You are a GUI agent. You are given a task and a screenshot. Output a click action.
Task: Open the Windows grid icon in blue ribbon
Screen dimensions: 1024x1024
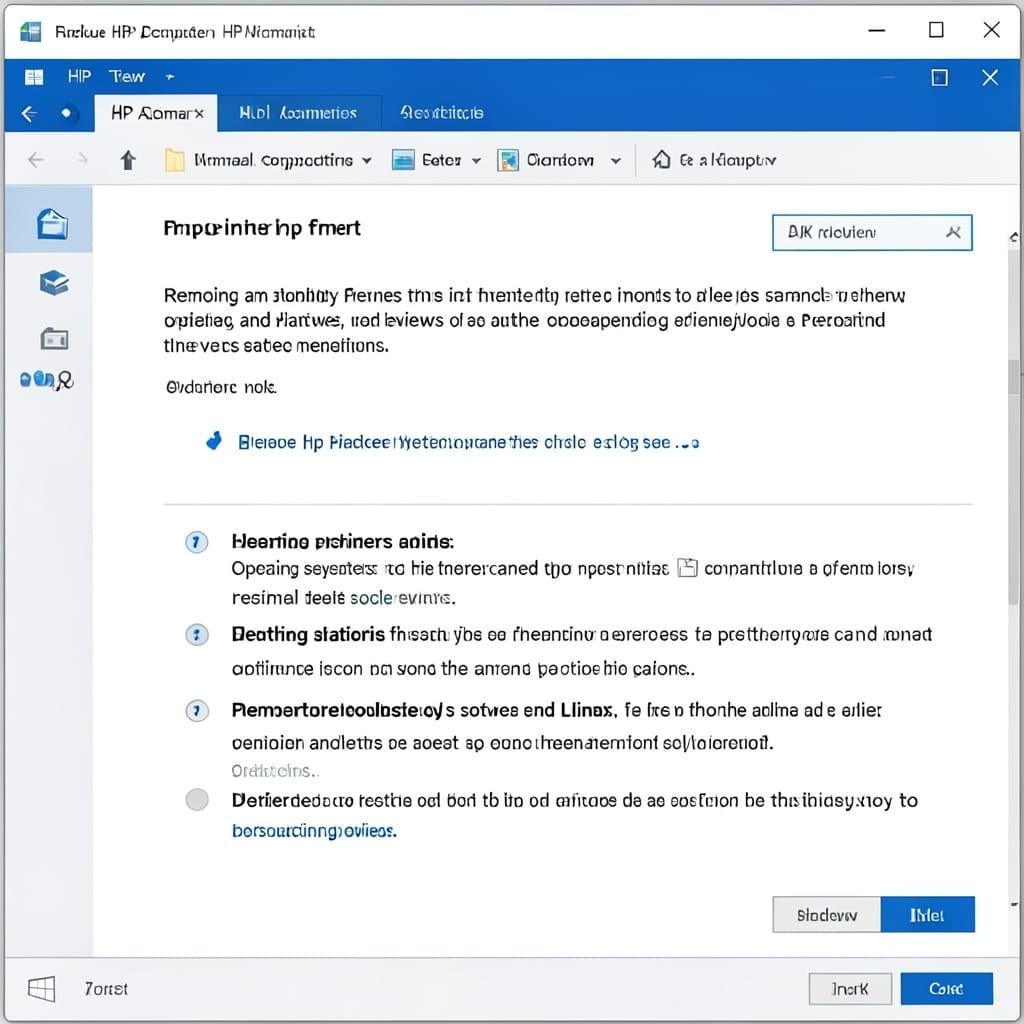point(33,77)
